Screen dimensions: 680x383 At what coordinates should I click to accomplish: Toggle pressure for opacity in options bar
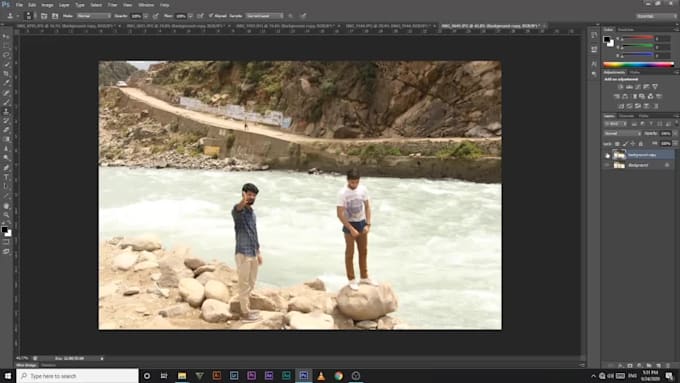point(156,16)
